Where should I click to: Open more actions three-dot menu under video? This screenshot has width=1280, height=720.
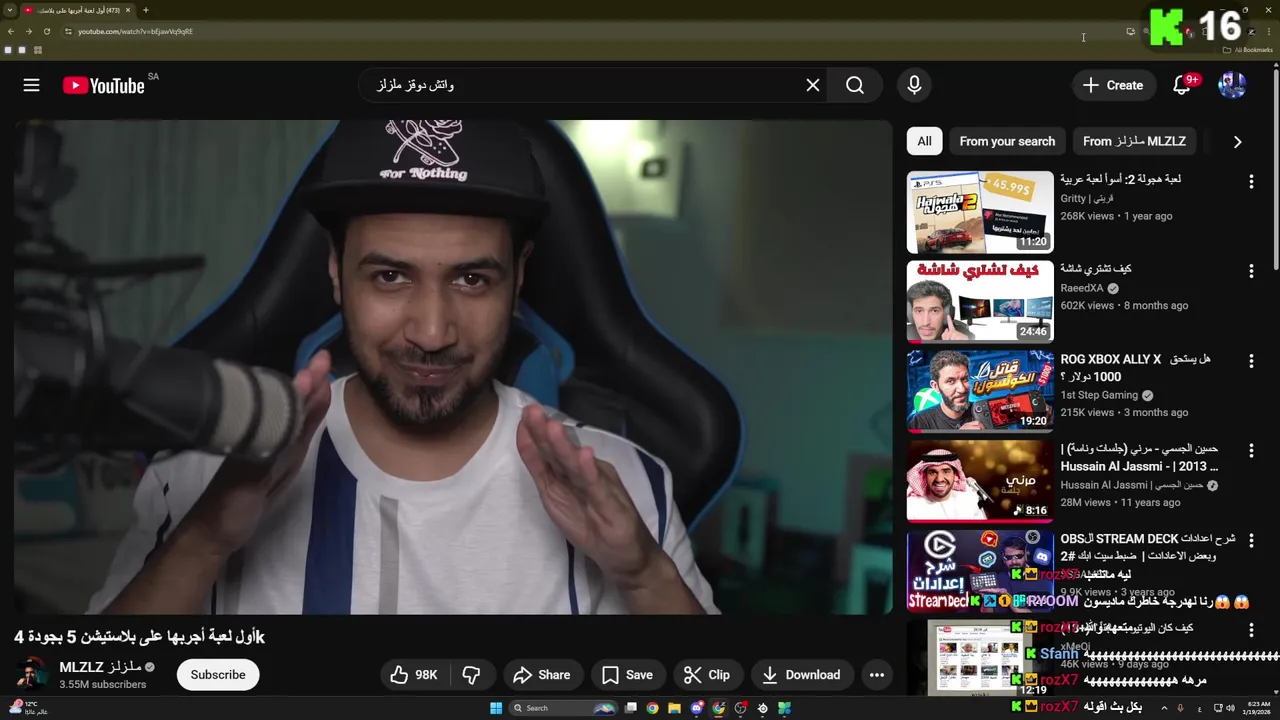click(877, 675)
